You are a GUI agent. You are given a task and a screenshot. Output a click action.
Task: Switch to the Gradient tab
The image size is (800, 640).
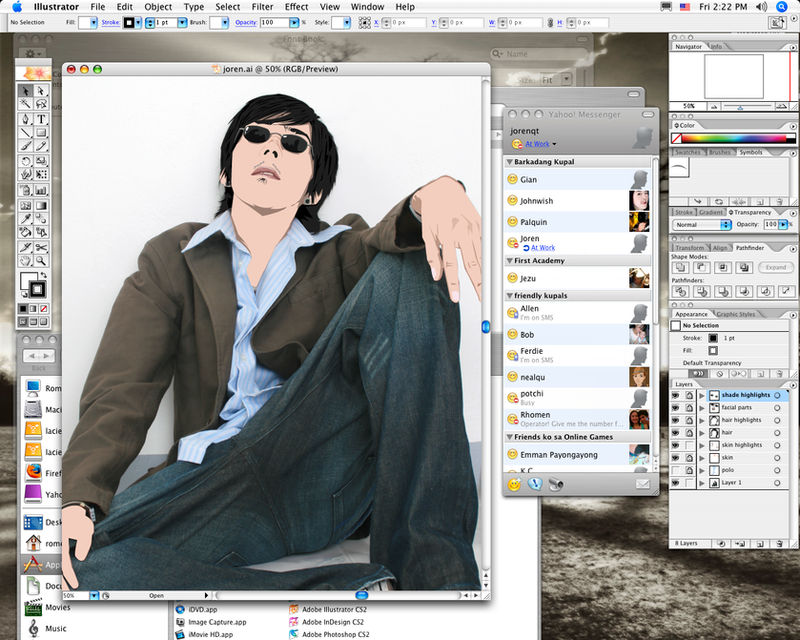pos(711,212)
